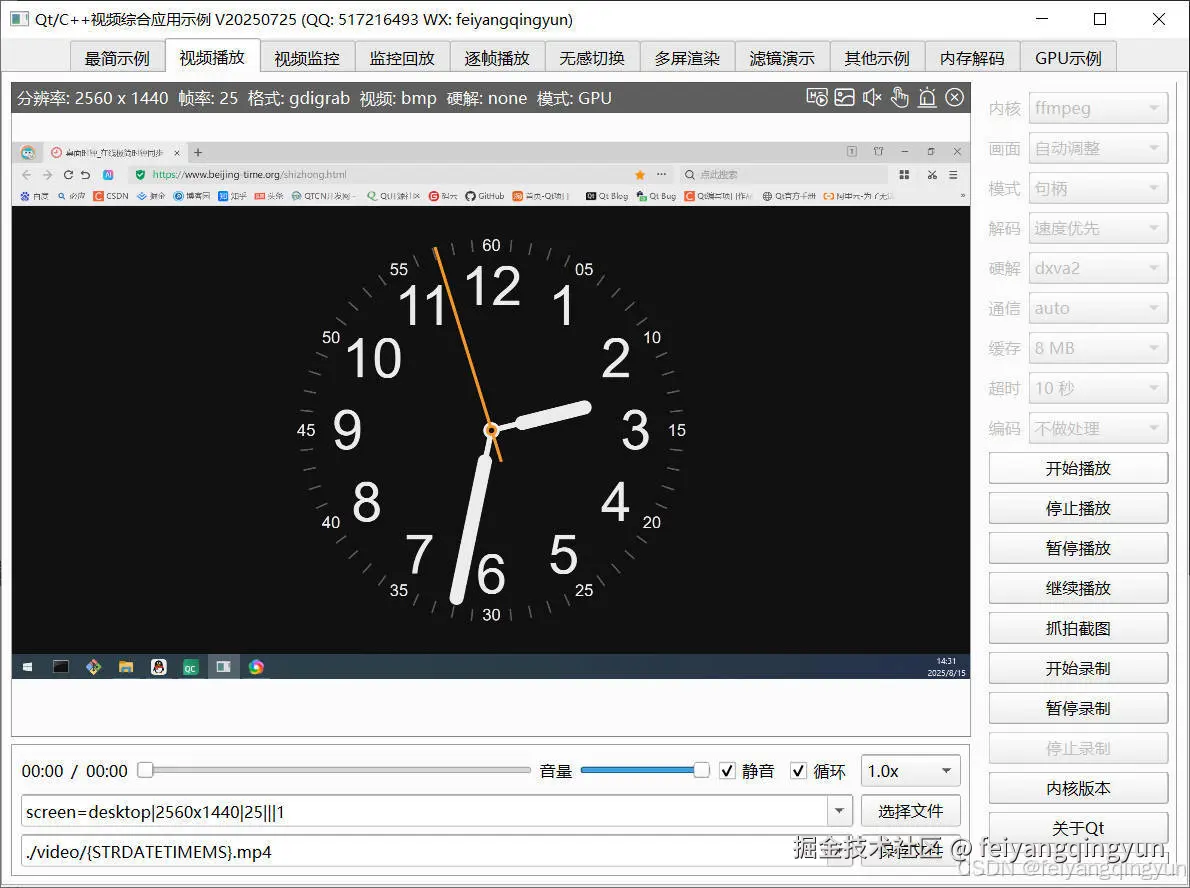Click the circular close icon on the status bar
The image size is (1190, 888).
point(953,97)
